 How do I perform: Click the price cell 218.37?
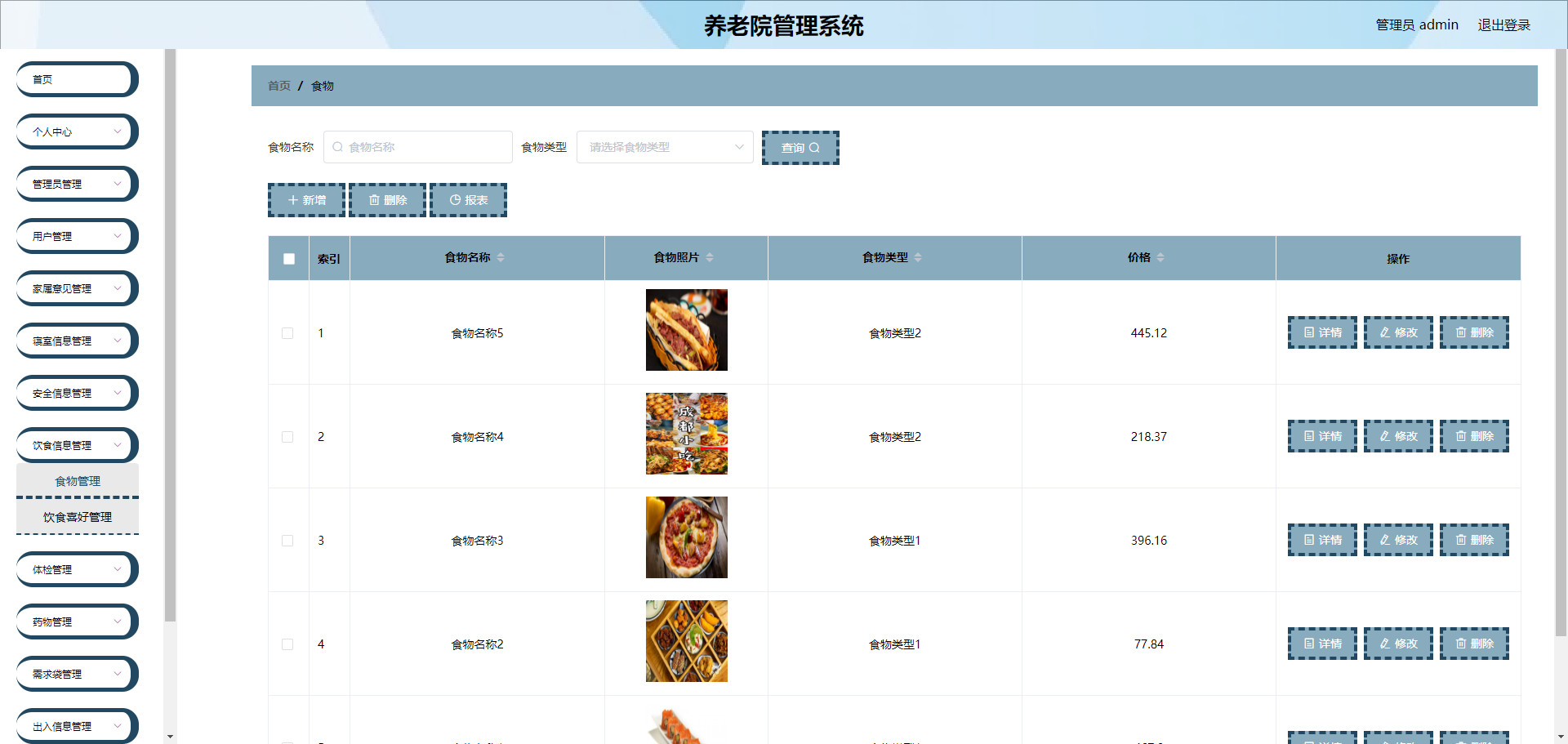[x=1148, y=437]
